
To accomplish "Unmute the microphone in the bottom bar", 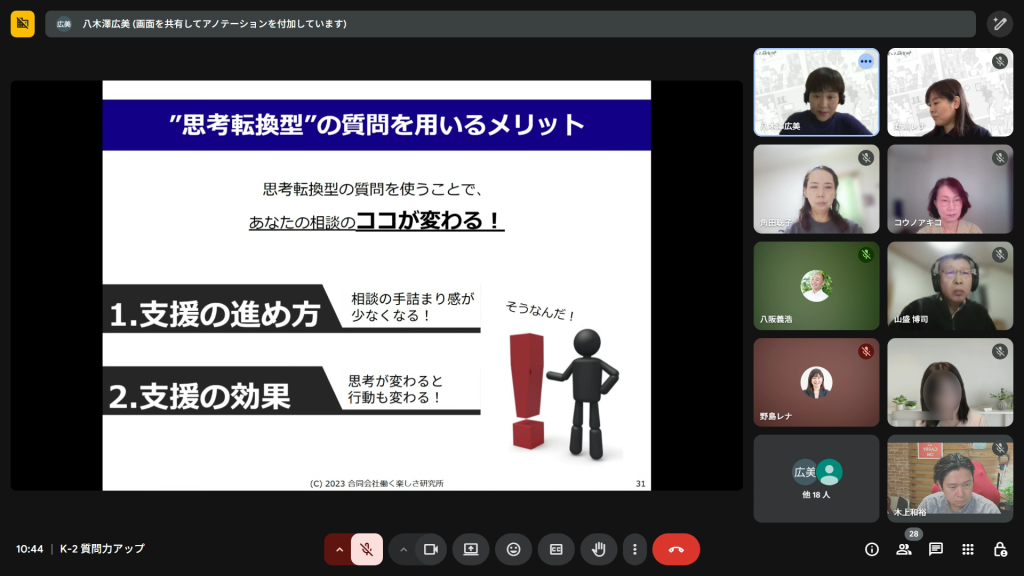I will click(367, 549).
